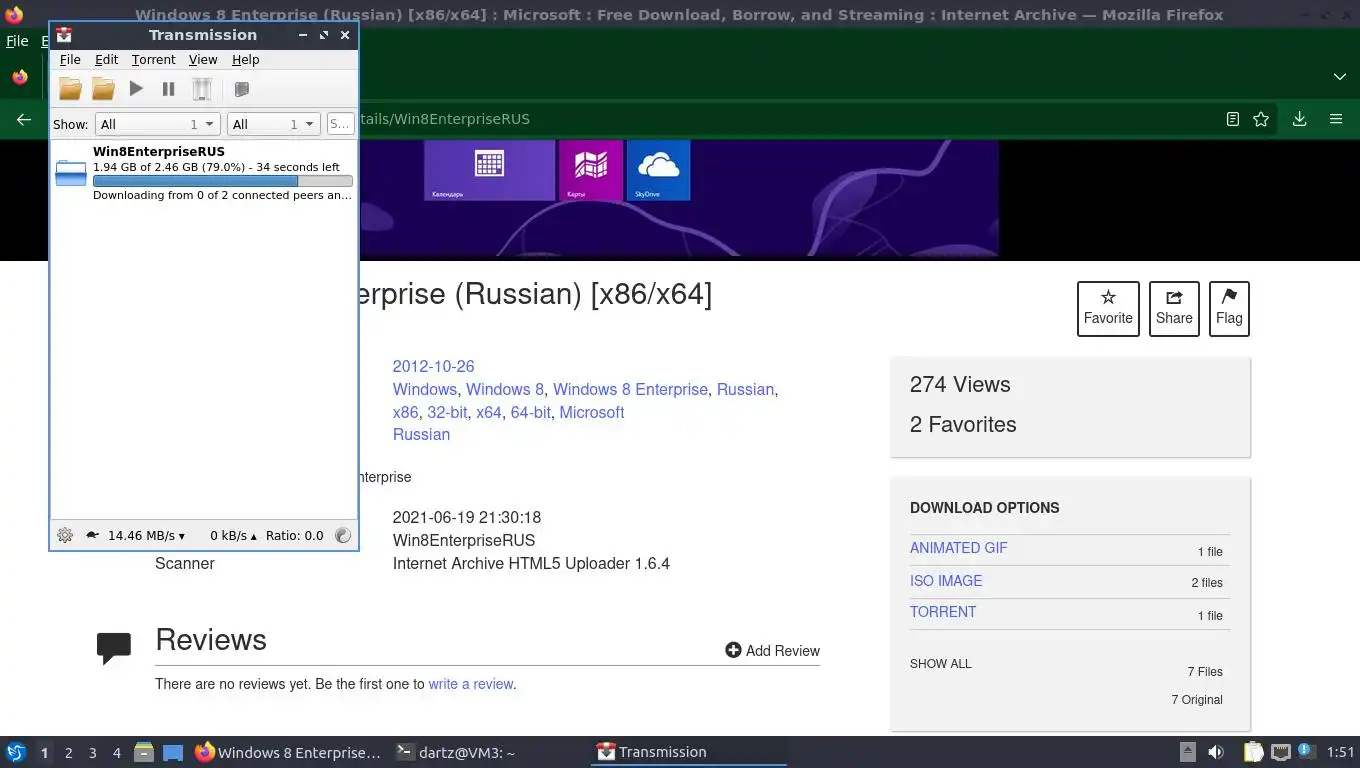Open Transmission File menu
The height and width of the screenshot is (768, 1360).
point(70,60)
